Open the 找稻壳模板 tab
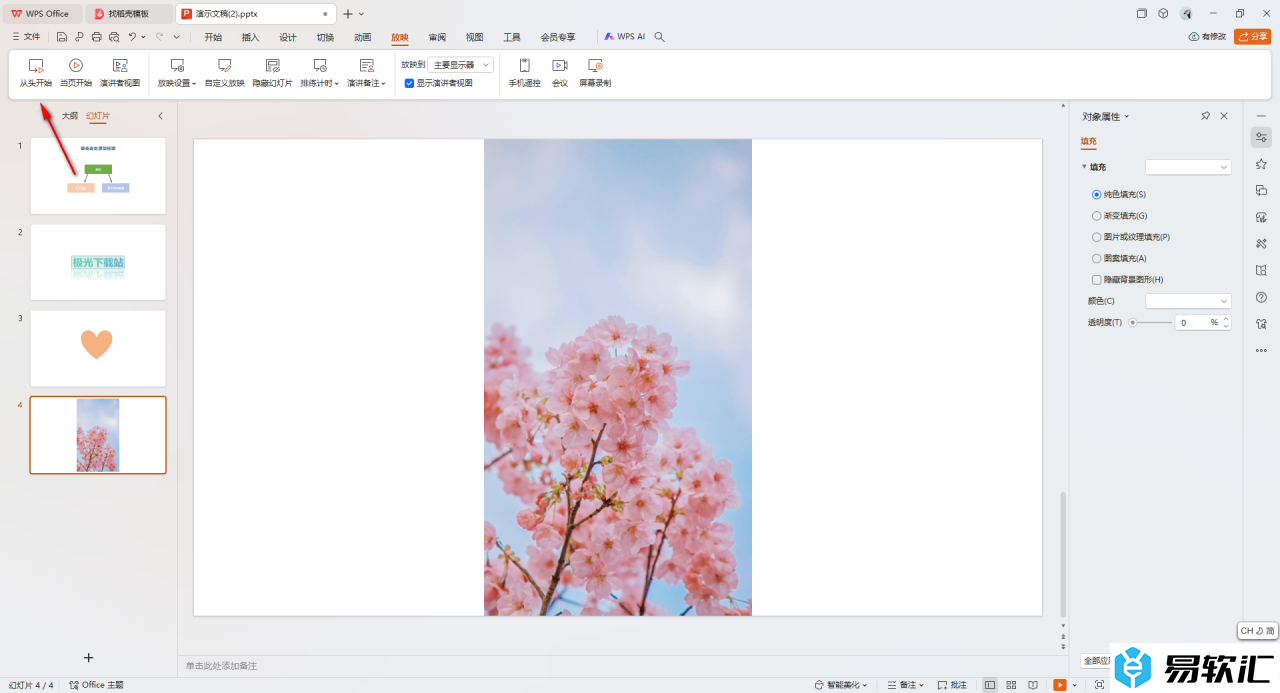 [x=128, y=14]
